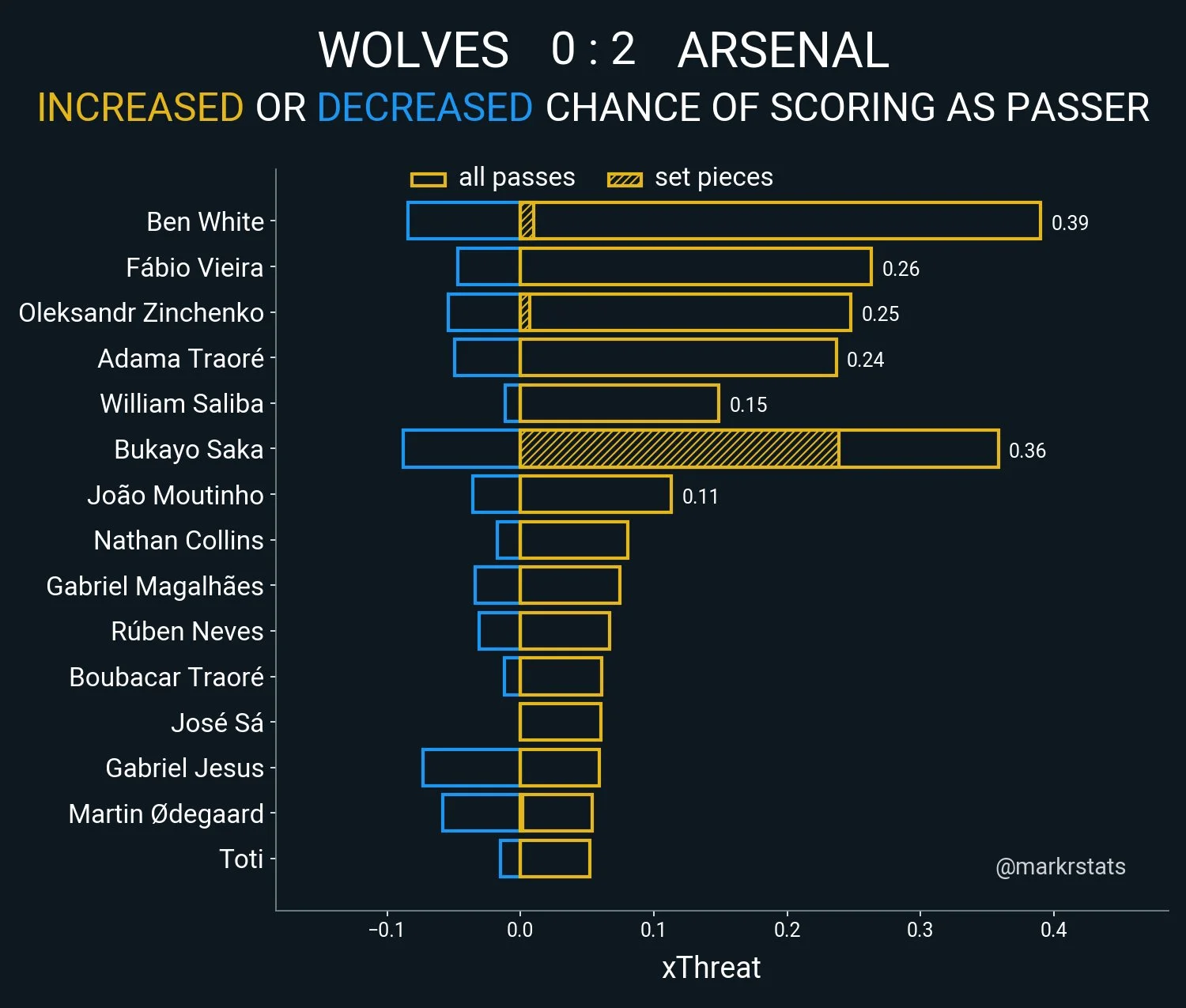Viewport: 1186px width, 1008px height.
Task: Select Ben White's blue decreased bar
Action: [463, 221]
